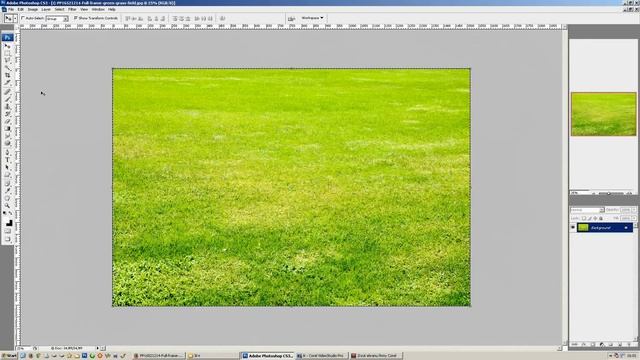Select the Crop tool

tap(7, 76)
